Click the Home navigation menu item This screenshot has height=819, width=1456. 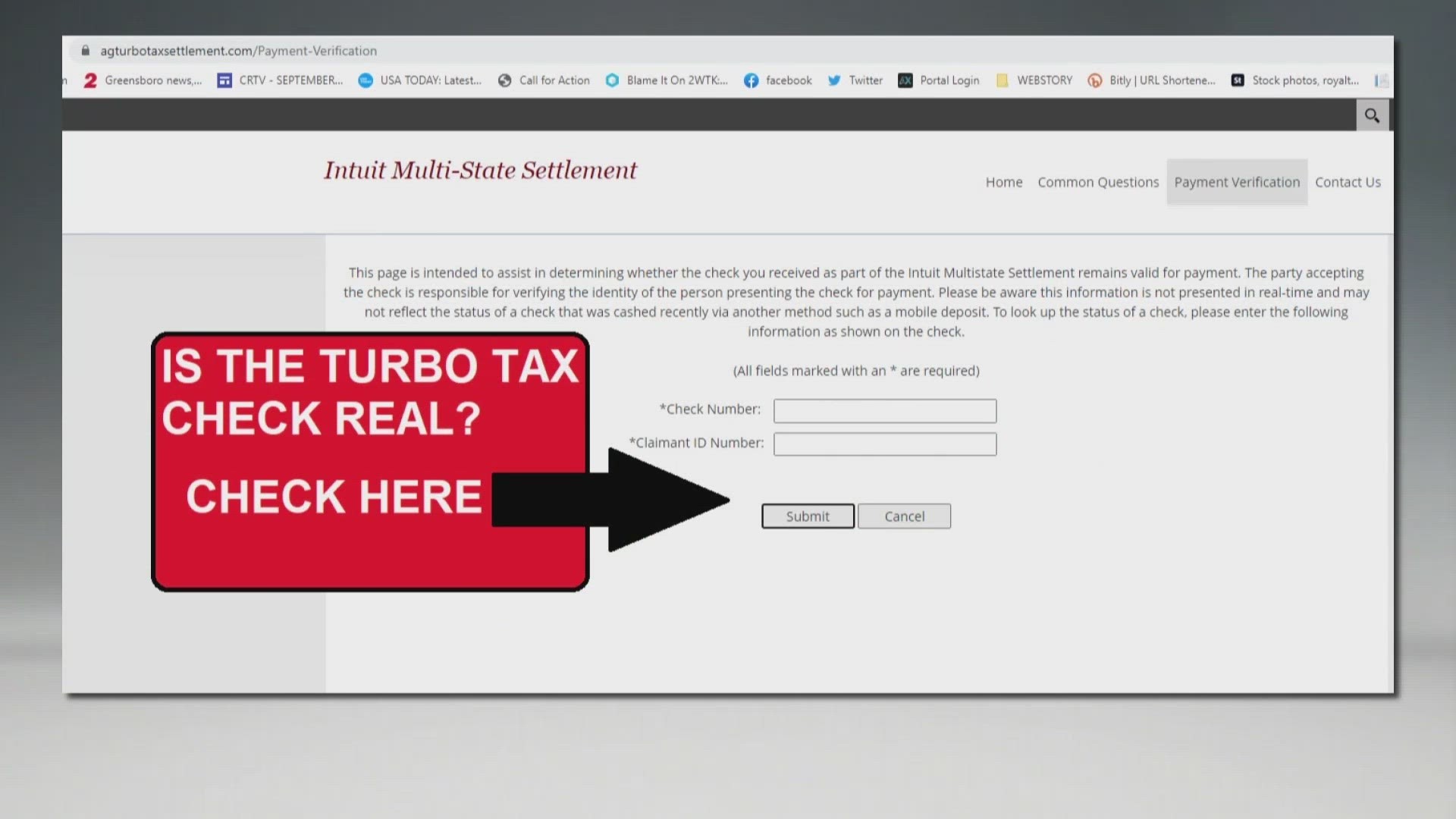pos(1004,181)
